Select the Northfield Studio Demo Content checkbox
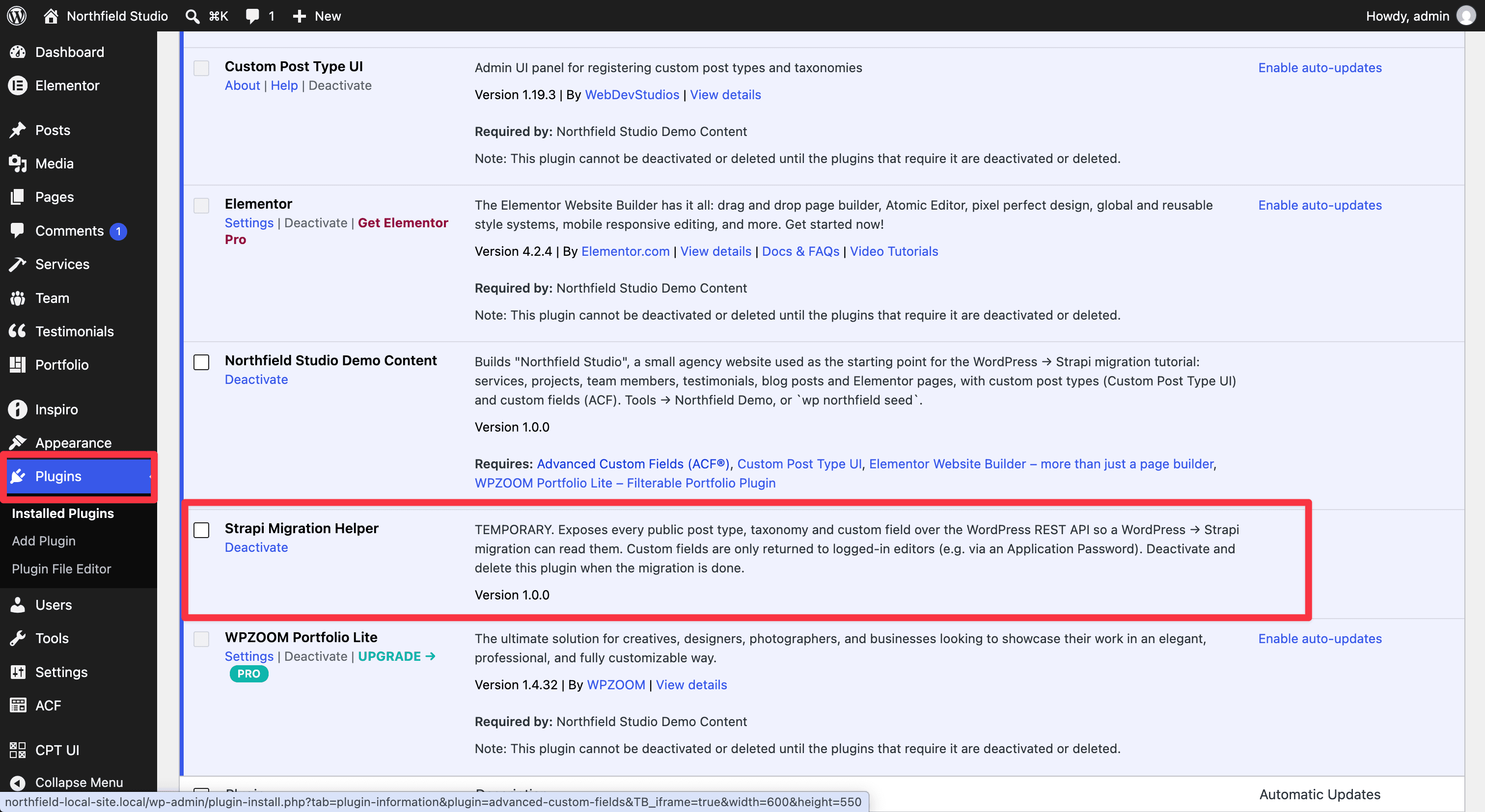The height and width of the screenshot is (812, 1485). point(201,362)
